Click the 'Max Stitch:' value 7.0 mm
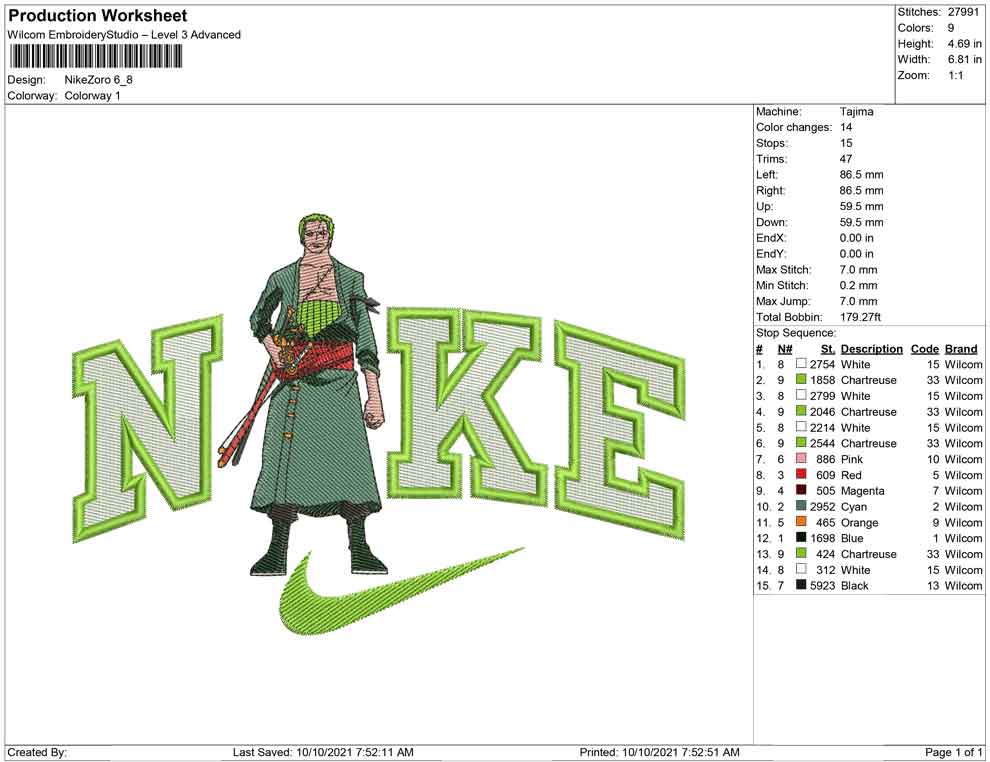 pyautogui.click(x=858, y=269)
